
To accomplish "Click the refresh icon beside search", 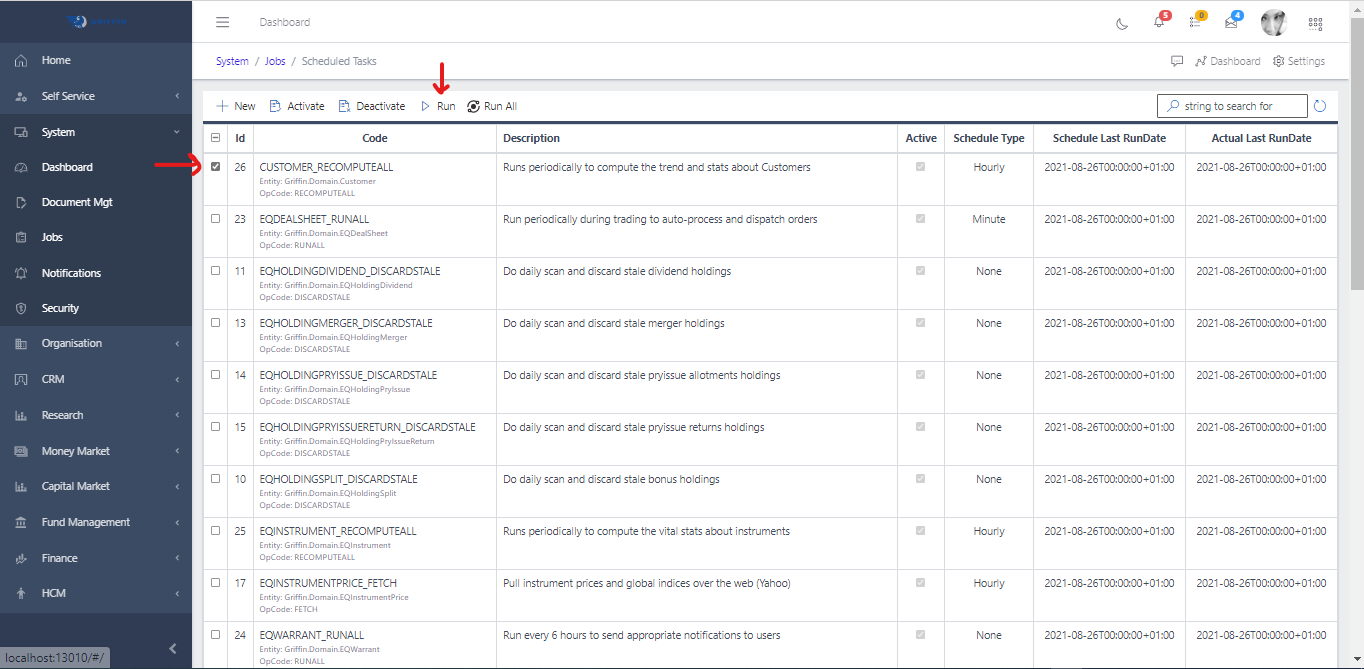I will click(x=1320, y=106).
